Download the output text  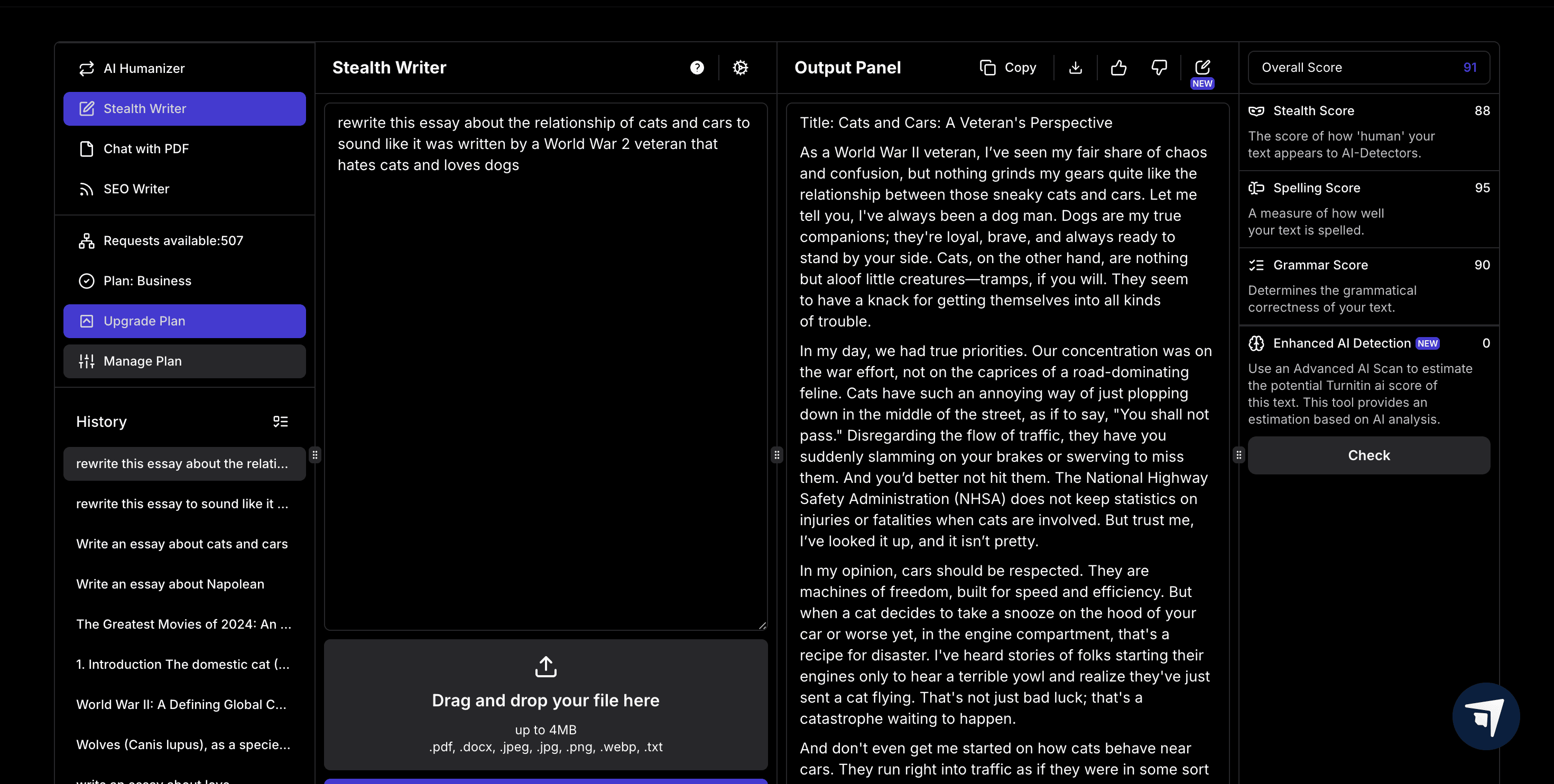(1075, 68)
